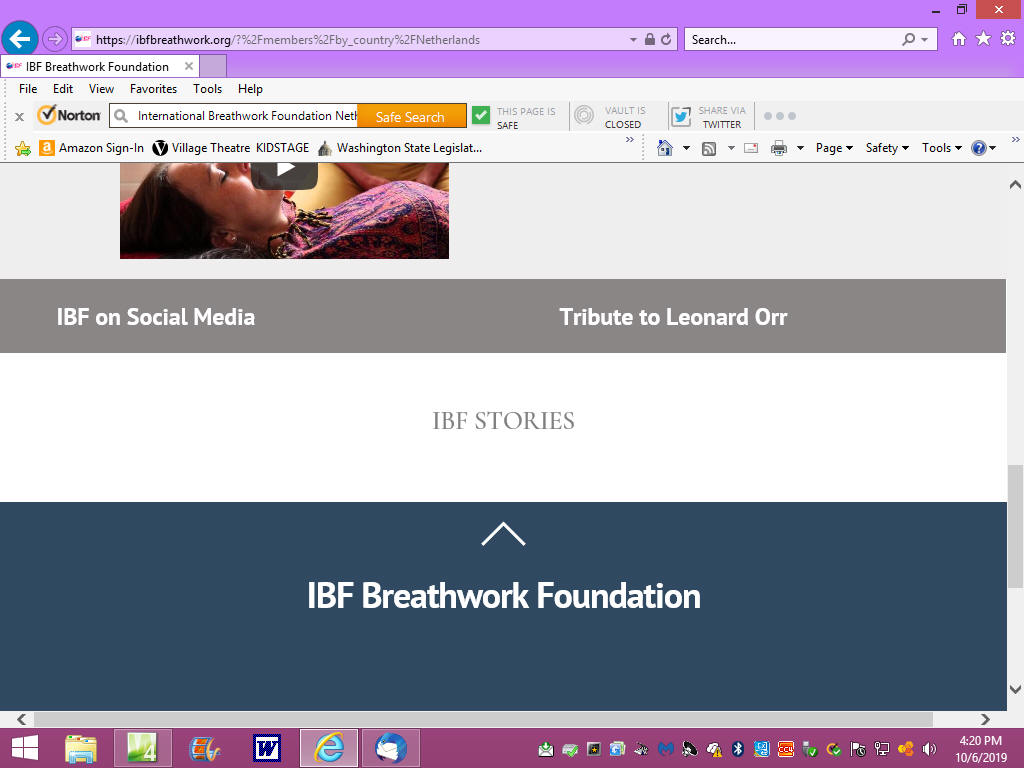Open the address bar autocomplete dropdown arrow
Screen dimensions: 1024x768
633,40
